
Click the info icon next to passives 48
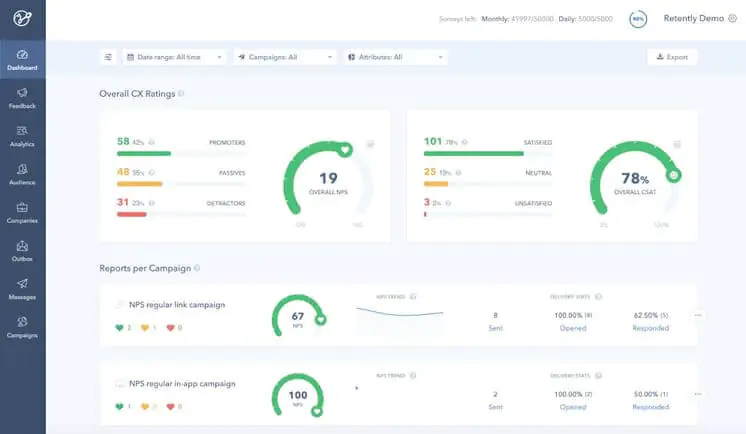152,173
